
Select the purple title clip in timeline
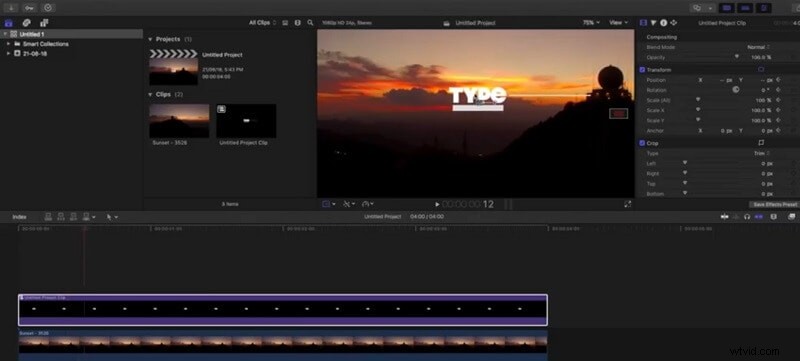283,310
